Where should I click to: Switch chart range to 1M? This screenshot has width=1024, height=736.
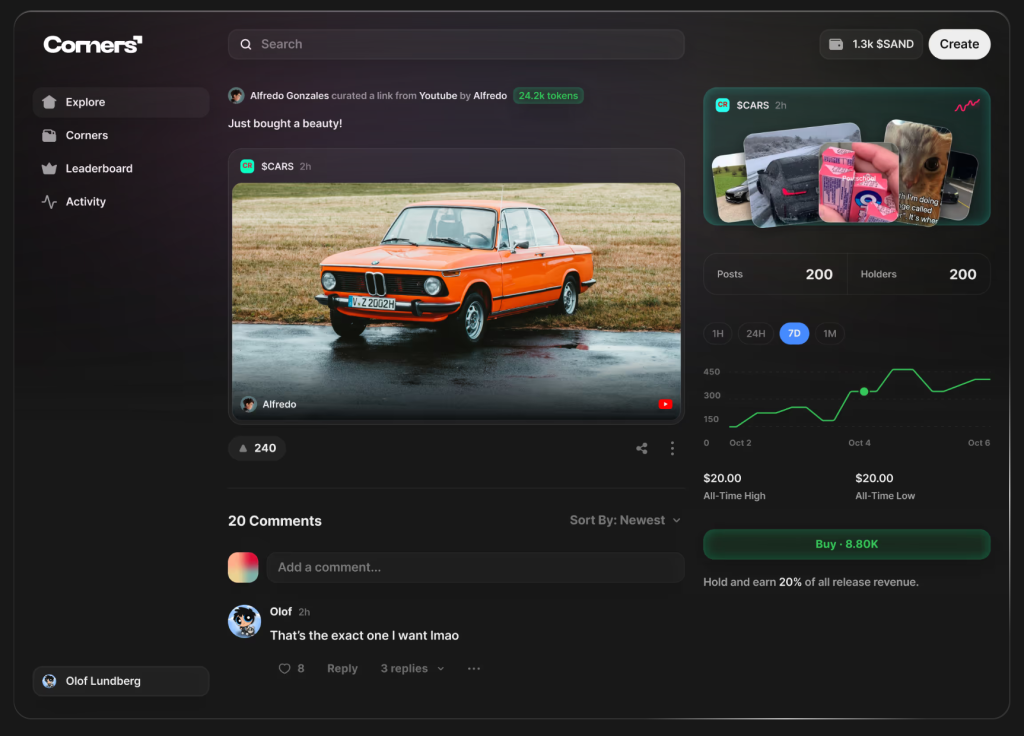point(829,334)
